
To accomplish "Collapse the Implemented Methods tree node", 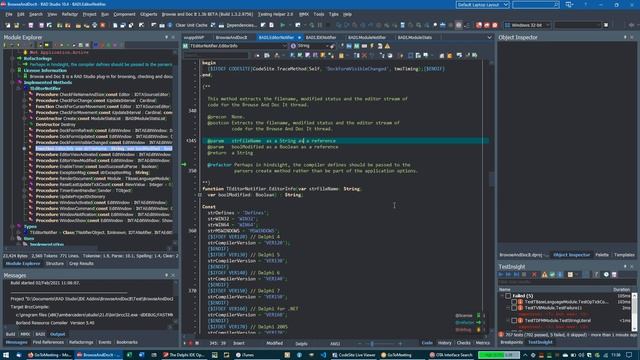I will (x=12, y=82).
